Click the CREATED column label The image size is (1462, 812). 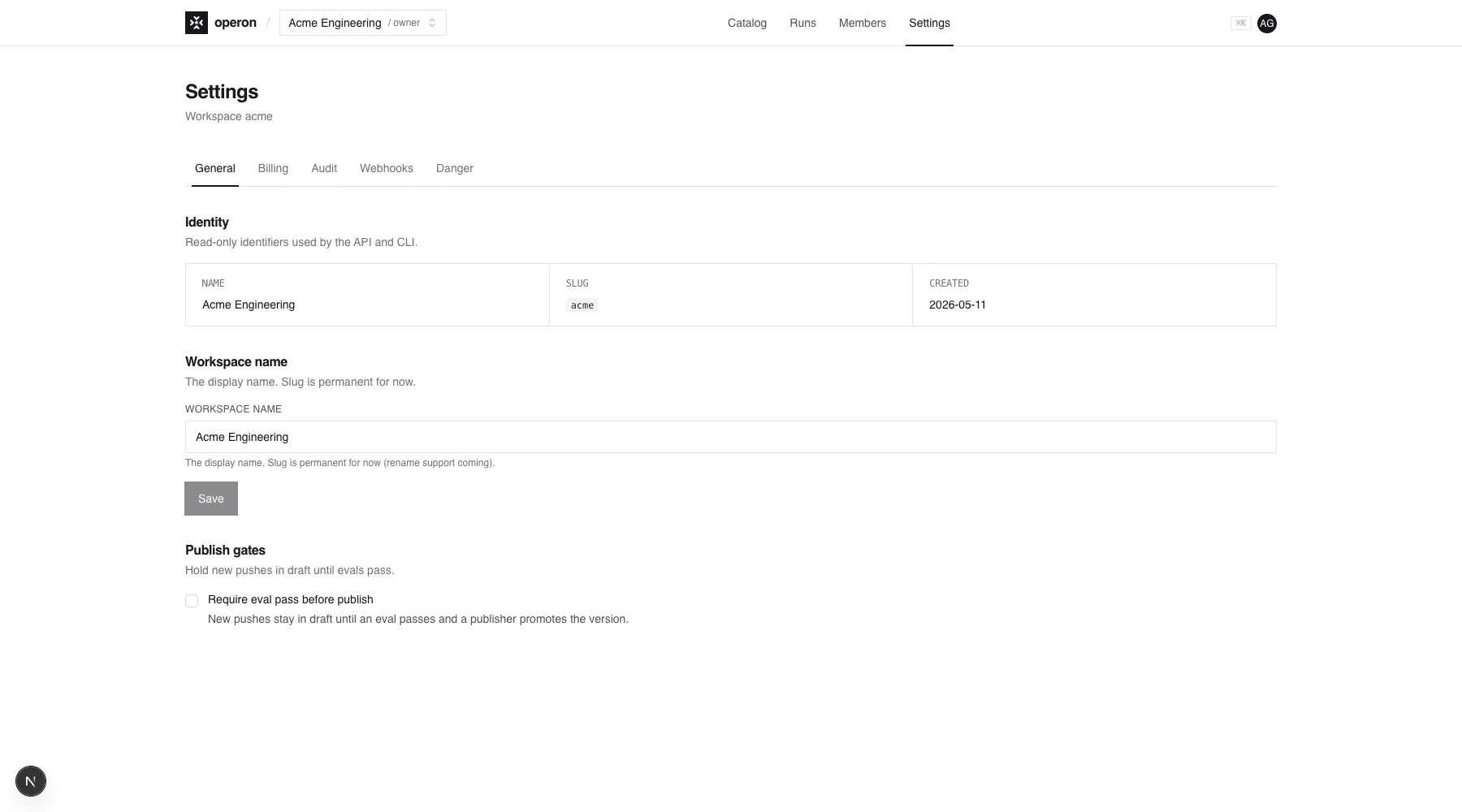(x=949, y=283)
